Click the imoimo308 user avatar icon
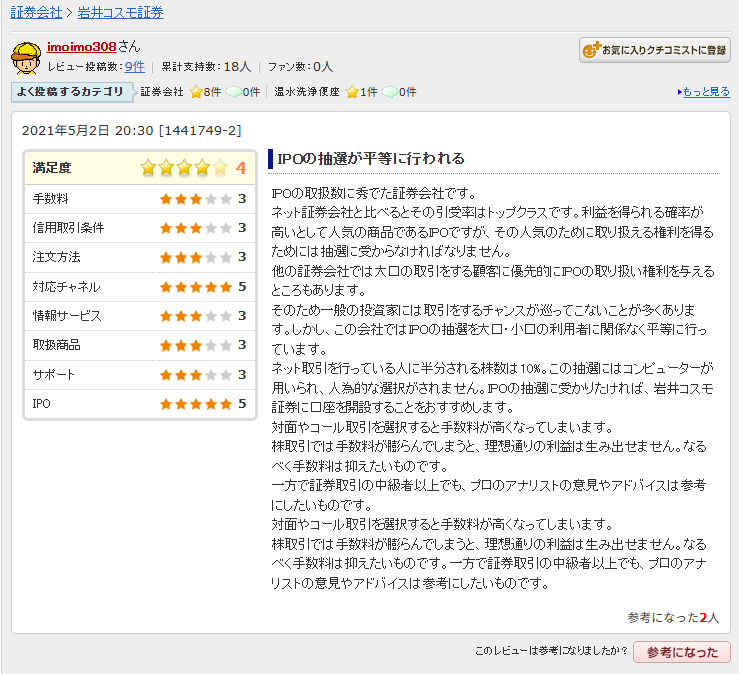 pyautogui.click(x=26, y=58)
